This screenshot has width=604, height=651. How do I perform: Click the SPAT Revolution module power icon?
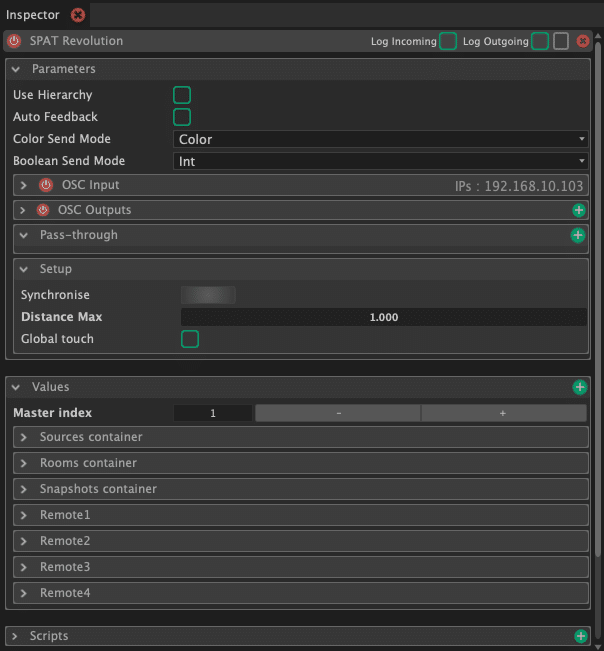14,42
